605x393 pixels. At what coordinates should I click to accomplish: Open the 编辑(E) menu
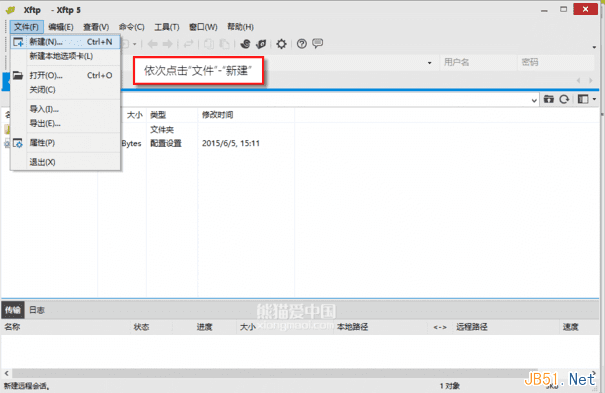[x=61, y=27]
